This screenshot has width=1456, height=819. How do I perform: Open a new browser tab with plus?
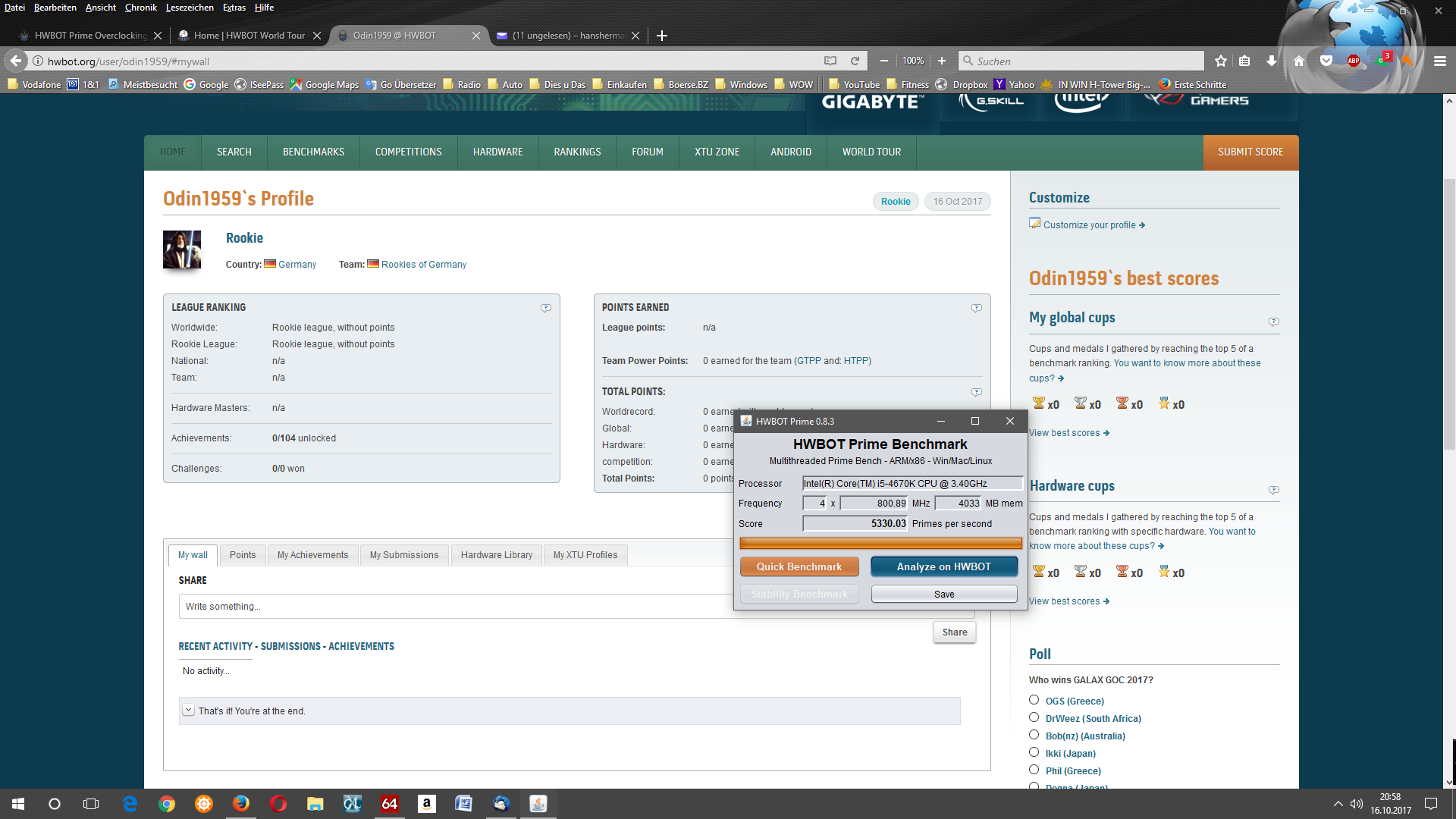pyautogui.click(x=662, y=36)
